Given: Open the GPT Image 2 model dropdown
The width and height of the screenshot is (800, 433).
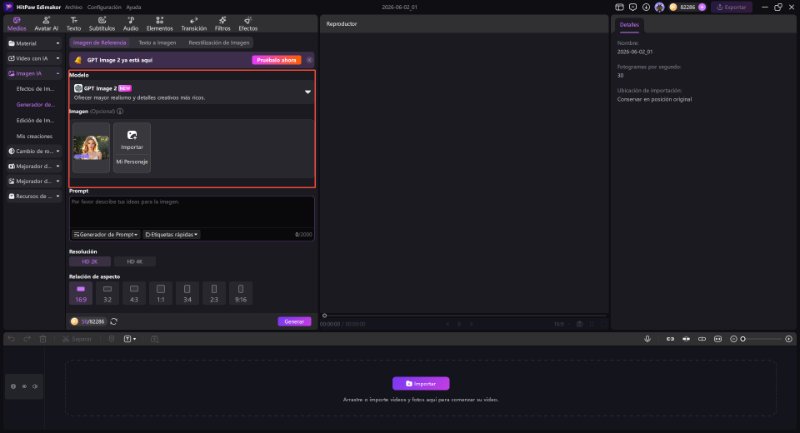Looking at the screenshot, I should 192,92.
